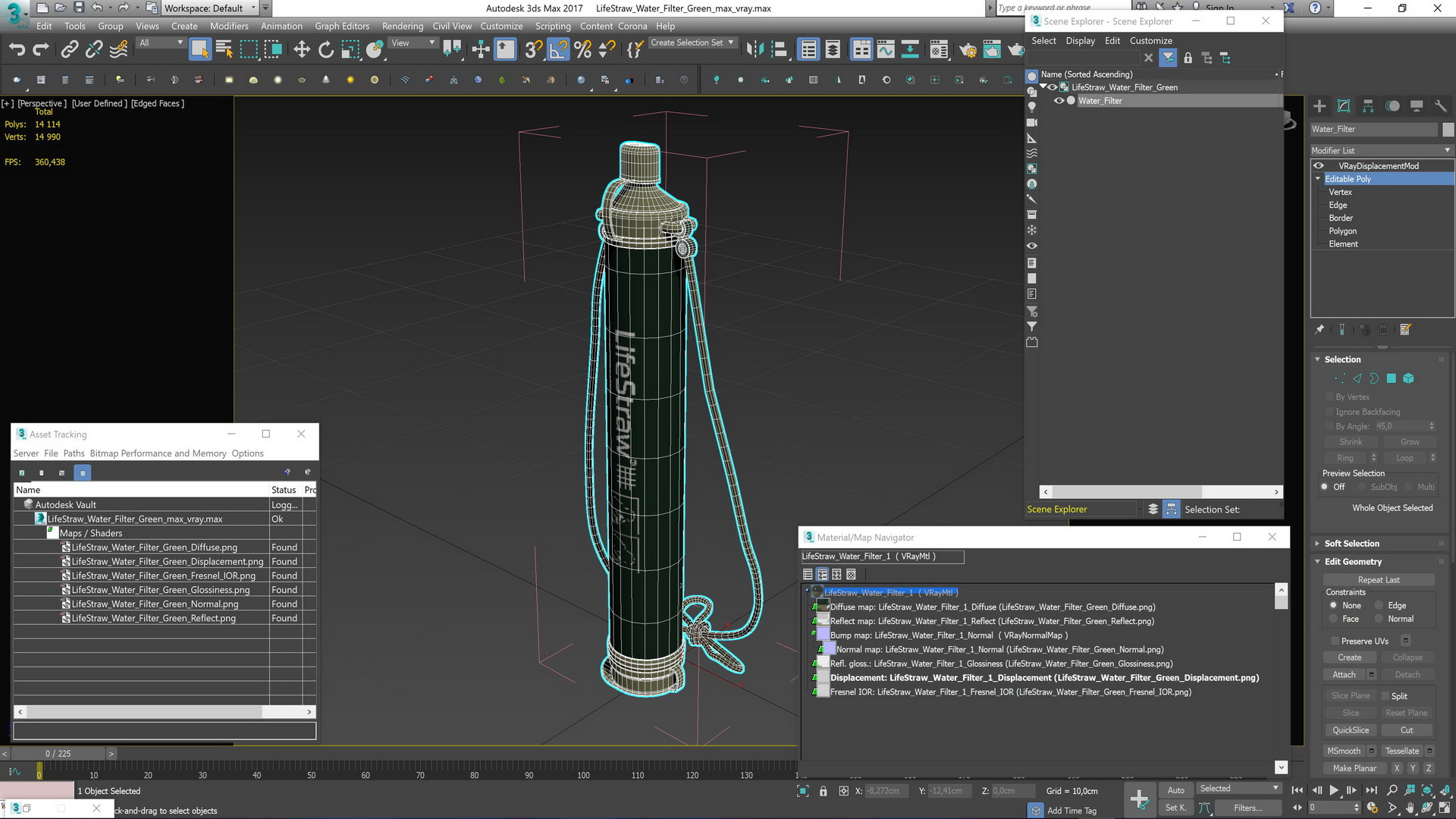This screenshot has height=819, width=1456.
Task: Collapse the Selection rollout
Action: [x=1318, y=359]
